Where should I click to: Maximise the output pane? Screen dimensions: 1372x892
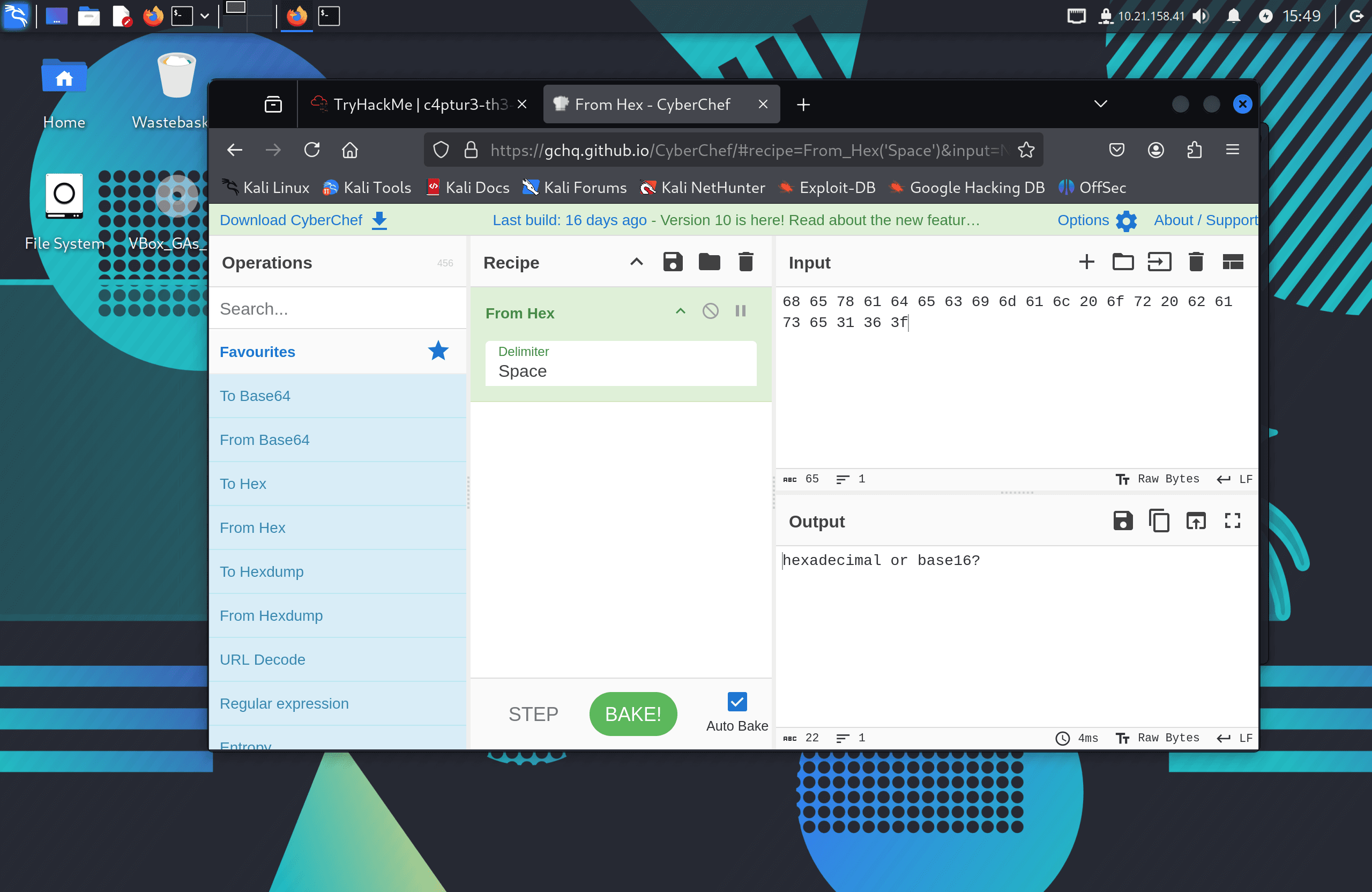[1233, 521]
